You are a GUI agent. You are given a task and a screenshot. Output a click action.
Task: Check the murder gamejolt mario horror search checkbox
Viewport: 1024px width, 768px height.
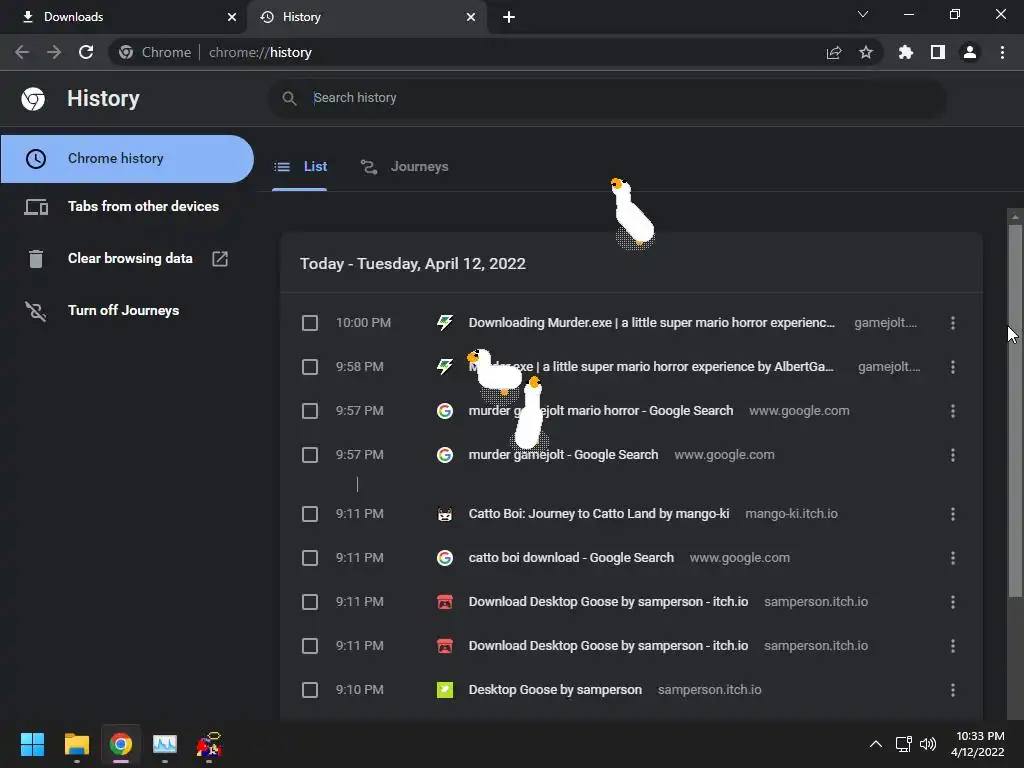click(x=310, y=411)
